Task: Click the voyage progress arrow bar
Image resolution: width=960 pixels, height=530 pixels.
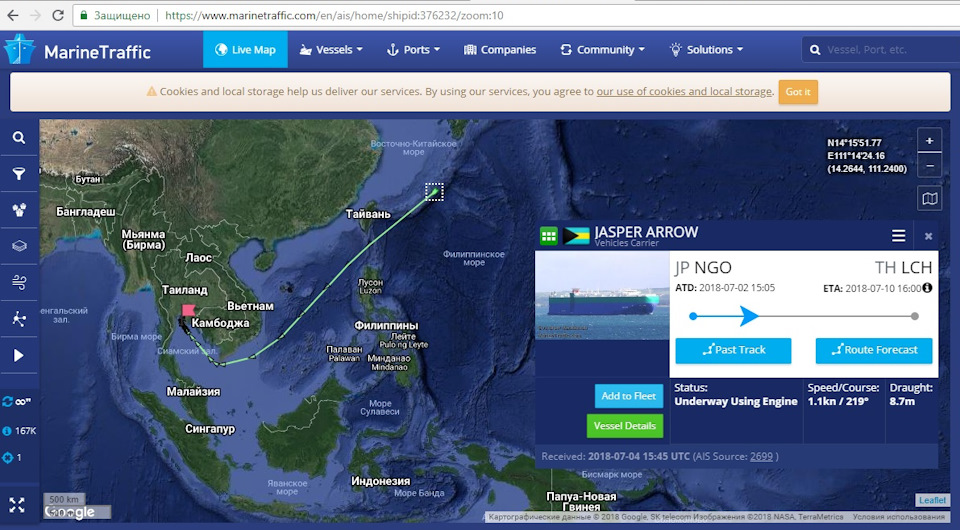Action: point(803,316)
